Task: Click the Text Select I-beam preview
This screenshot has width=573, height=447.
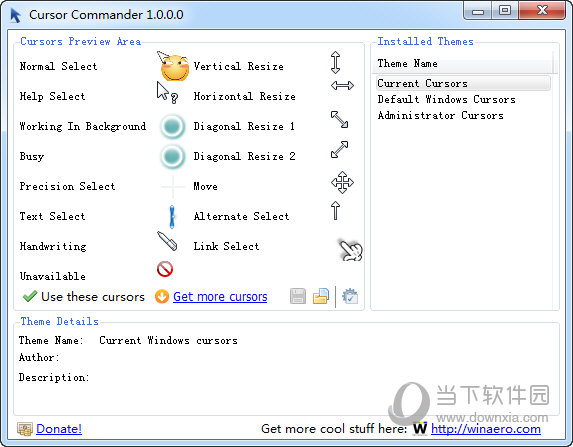Action: 172,216
